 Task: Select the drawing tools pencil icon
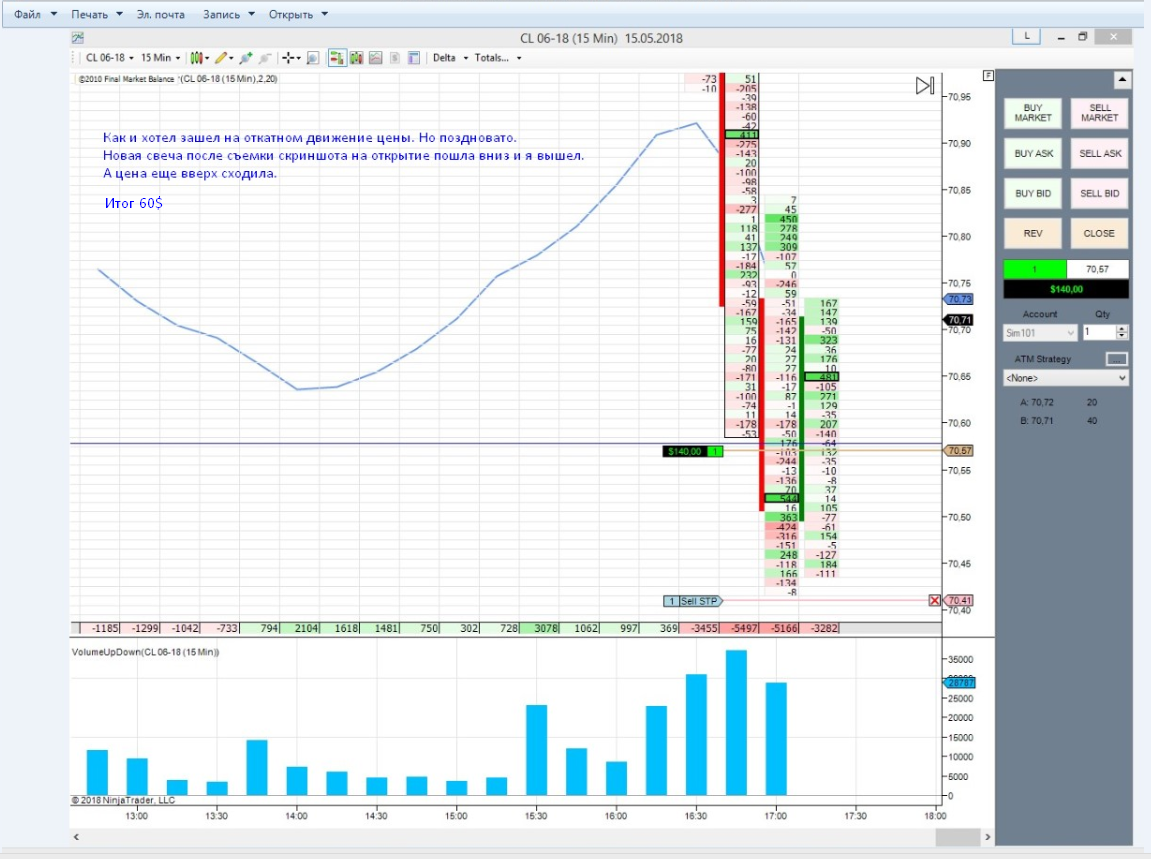[x=221, y=58]
